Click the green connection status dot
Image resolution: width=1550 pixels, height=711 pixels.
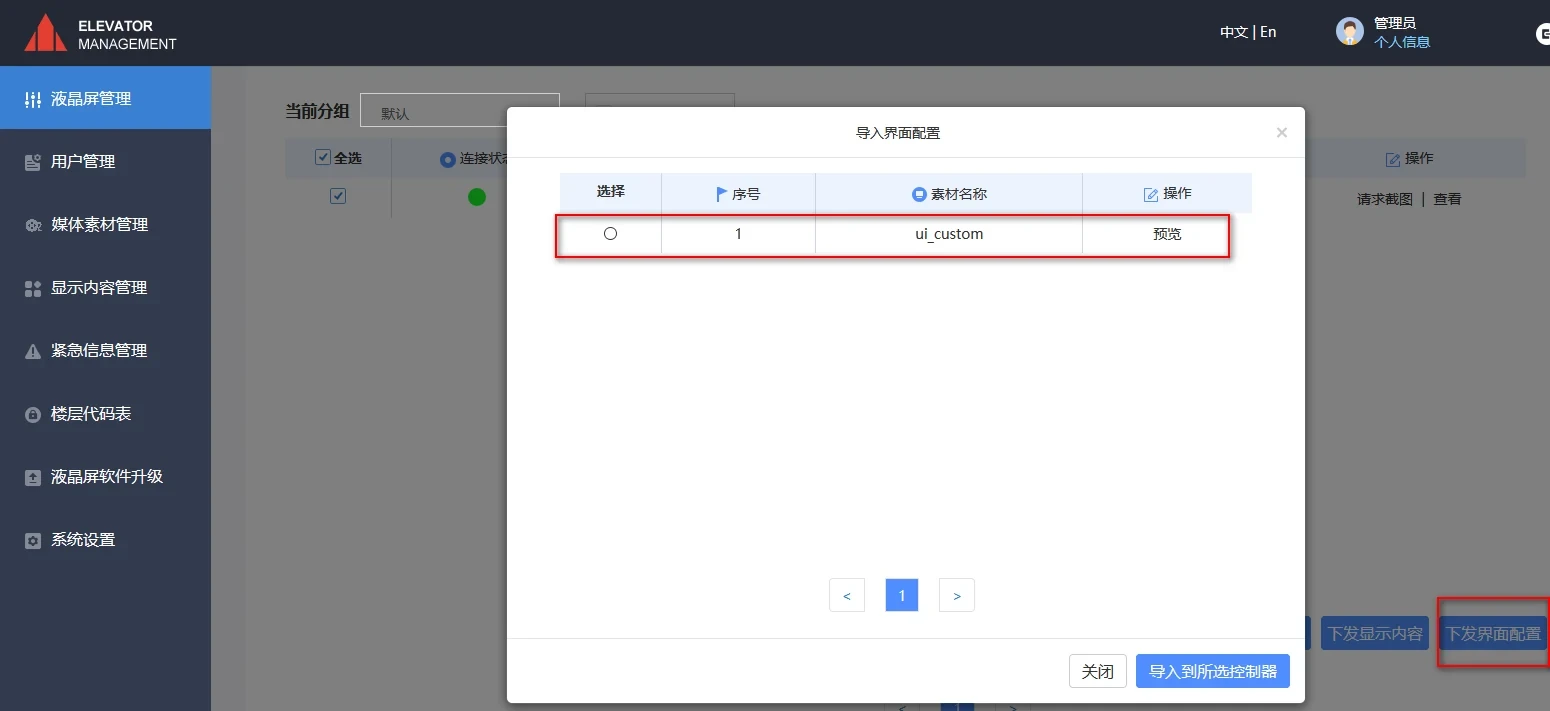(x=477, y=197)
